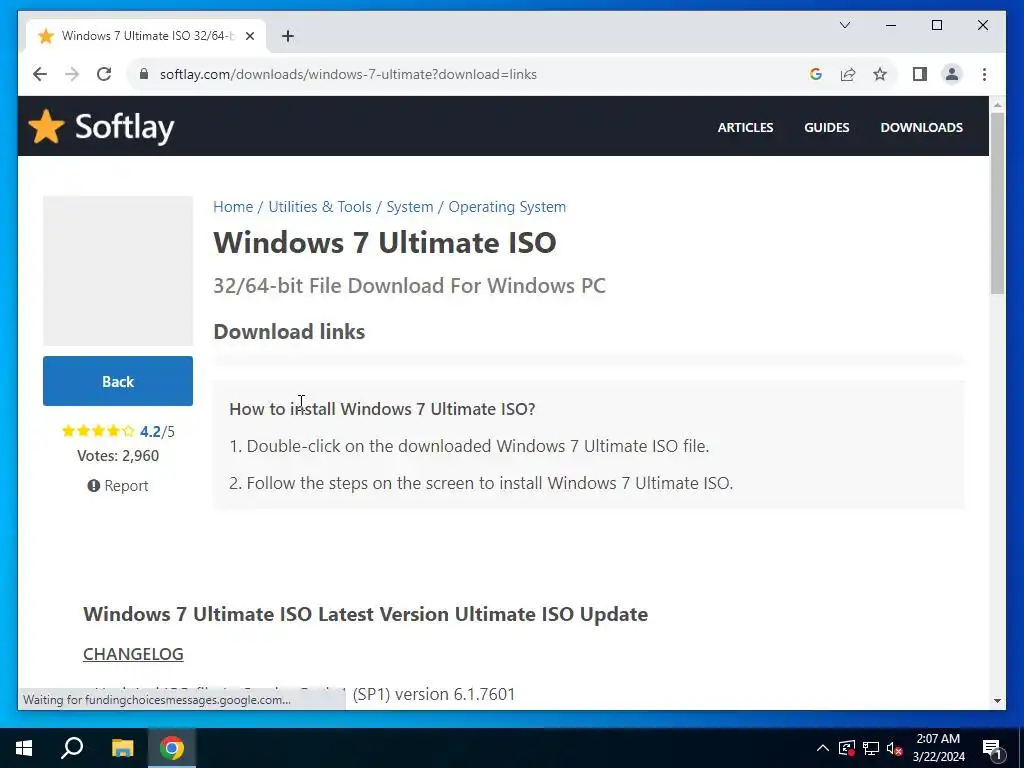The width and height of the screenshot is (1024, 768).
Task: Open the Windows Start menu
Action: click(x=24, y=748)
